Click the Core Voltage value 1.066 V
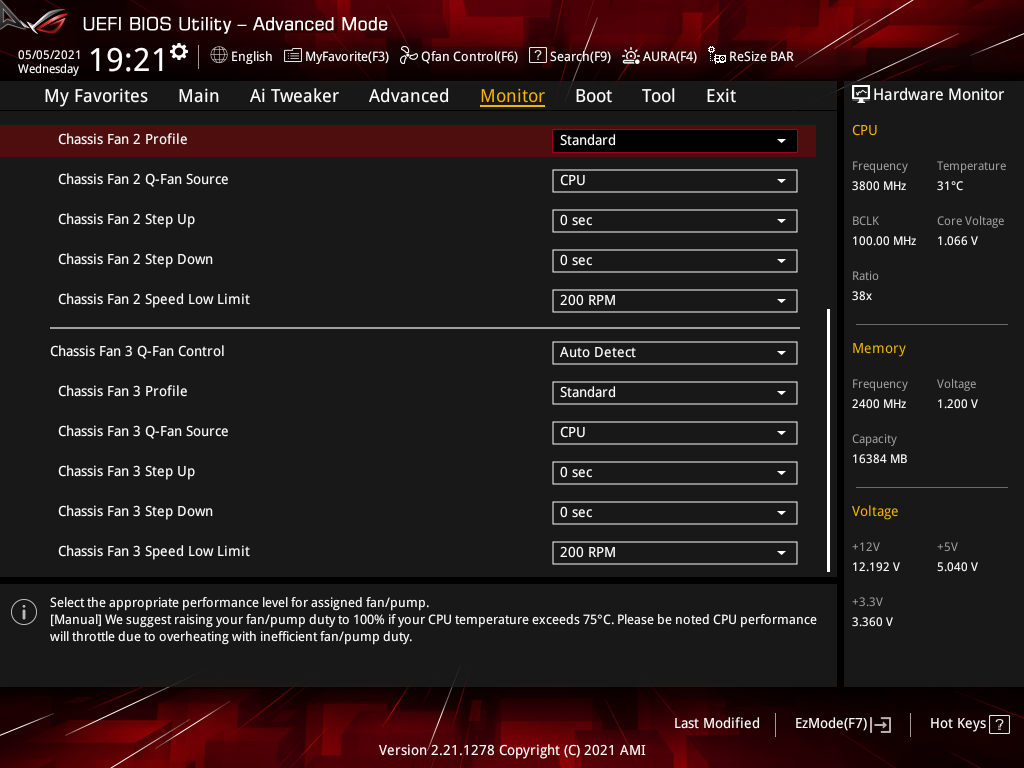 coord(957,241)
